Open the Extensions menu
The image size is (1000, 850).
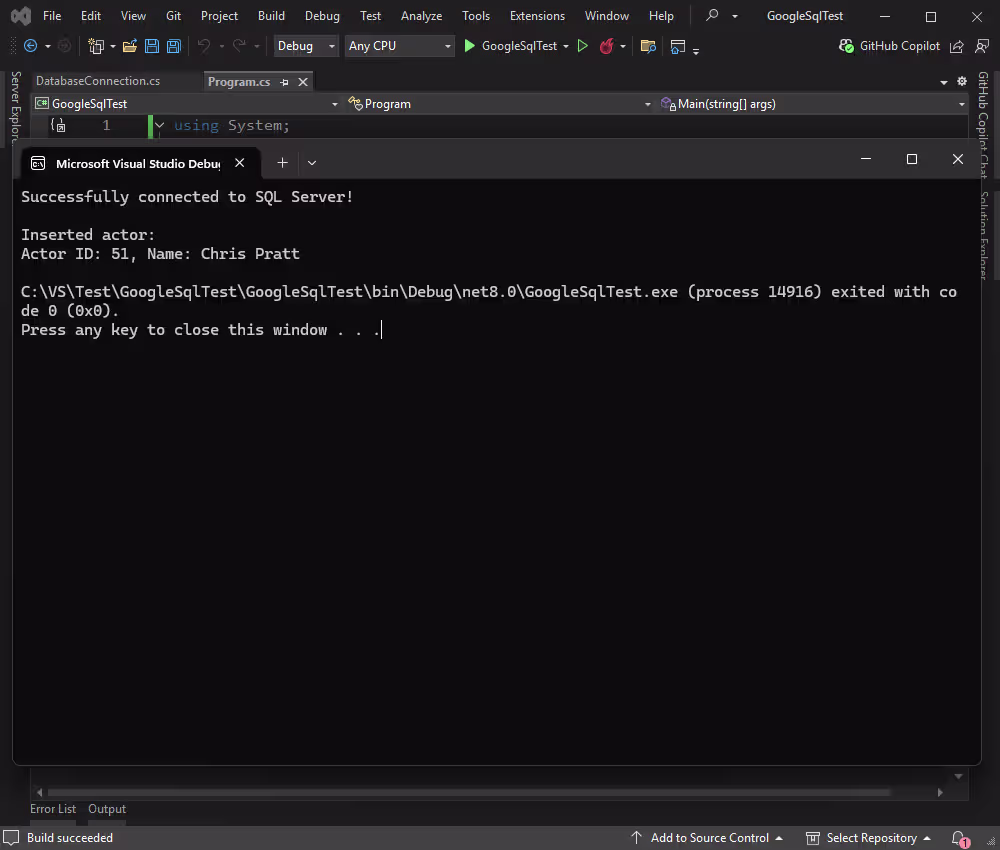pyautogui.click(x=537, y=15)
